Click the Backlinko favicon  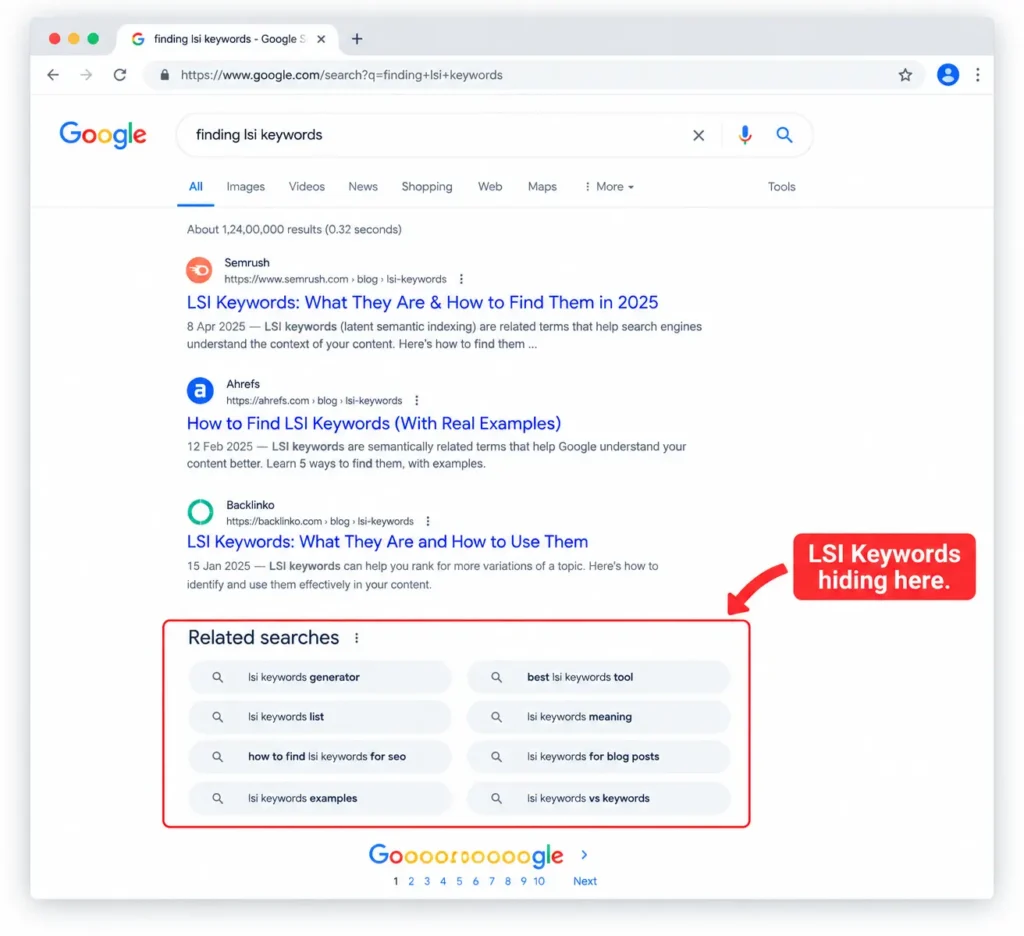[x=200, y=512]
